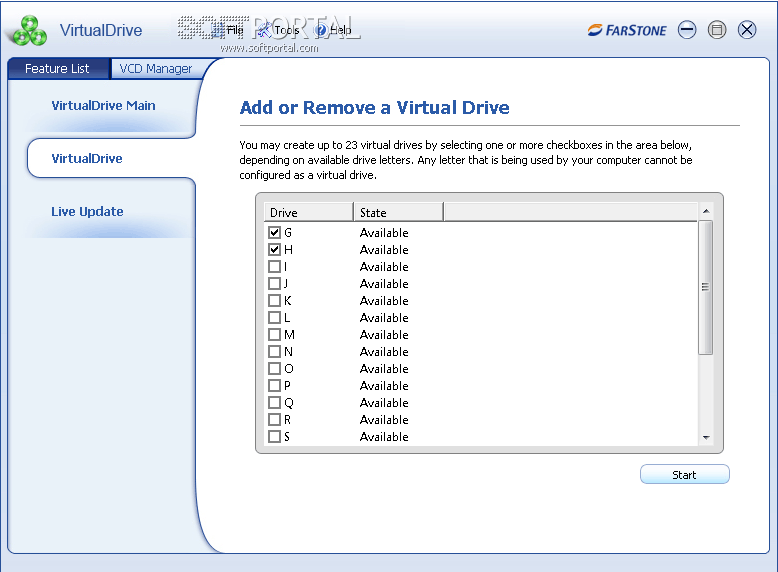Image resolution: width=778 pixels, height=572 pixels.
Task: Select the Feature List tab
Action: click(x=57, y=69)
